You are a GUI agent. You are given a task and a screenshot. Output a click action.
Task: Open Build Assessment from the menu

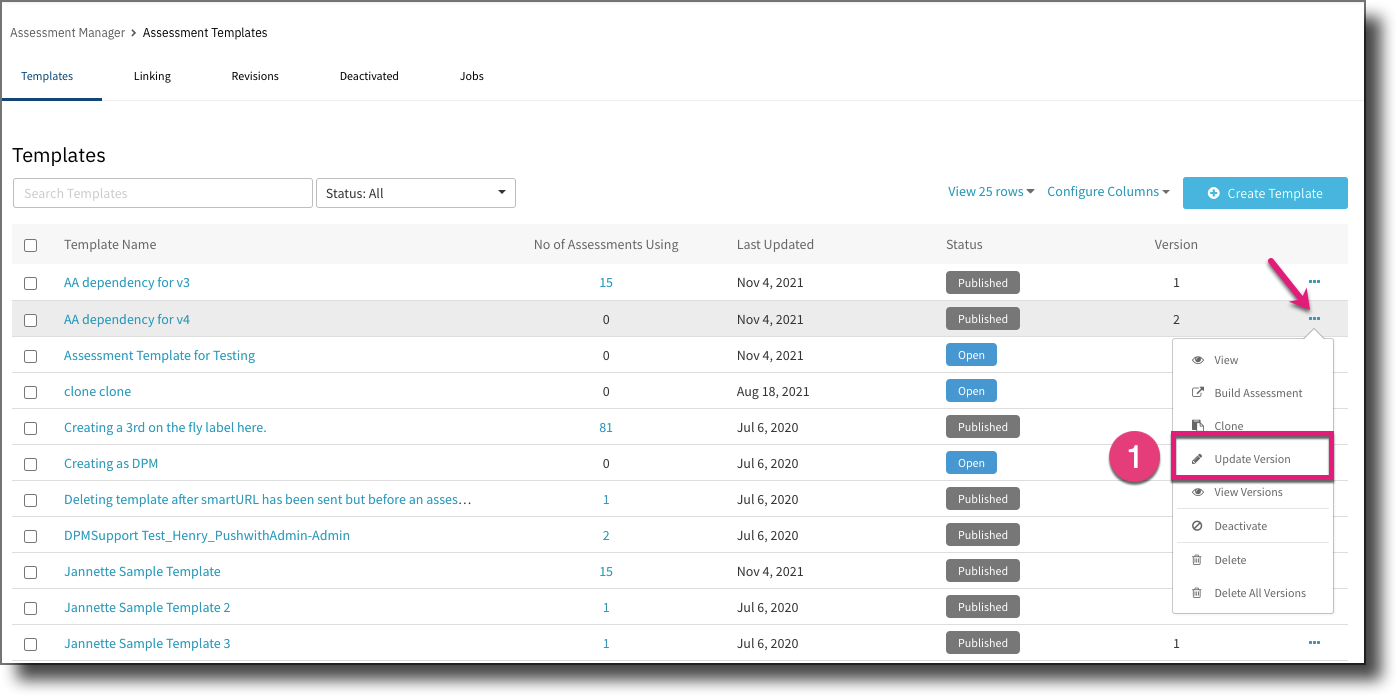(1256, 392)
